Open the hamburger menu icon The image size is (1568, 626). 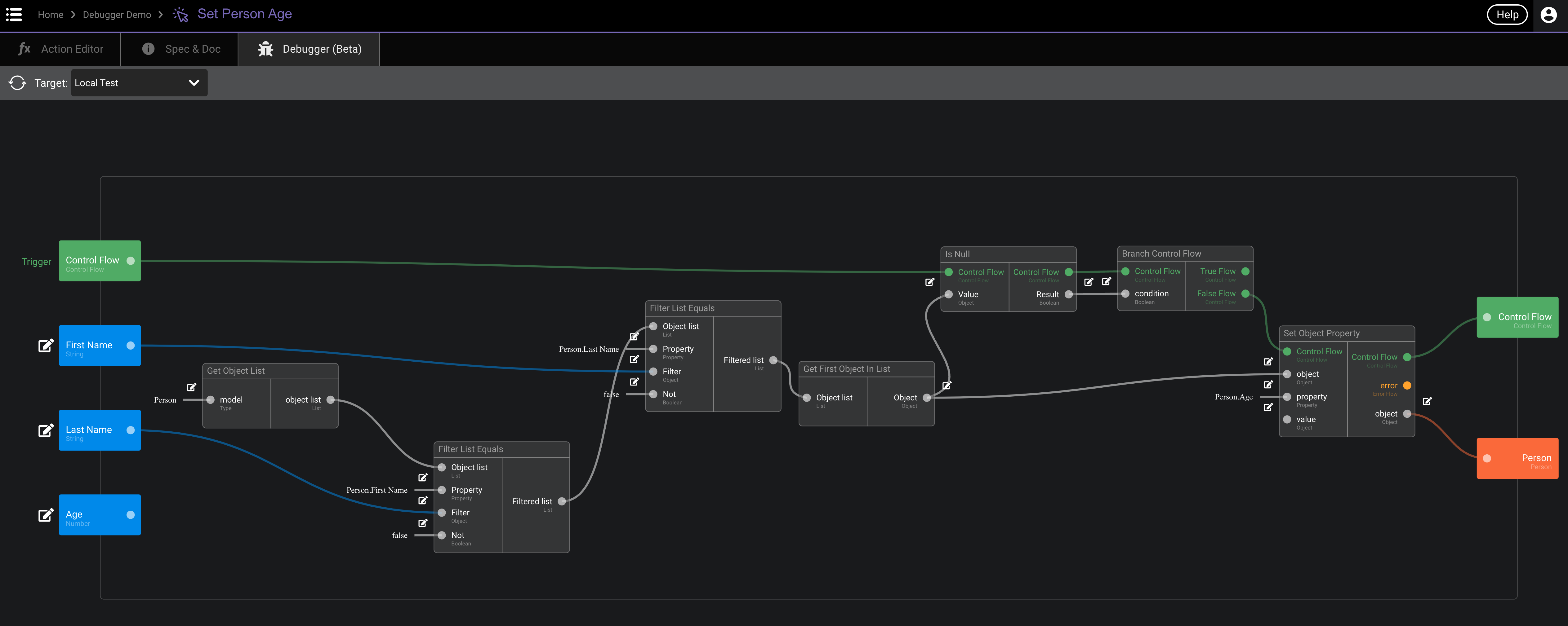(x=13, y=15)
